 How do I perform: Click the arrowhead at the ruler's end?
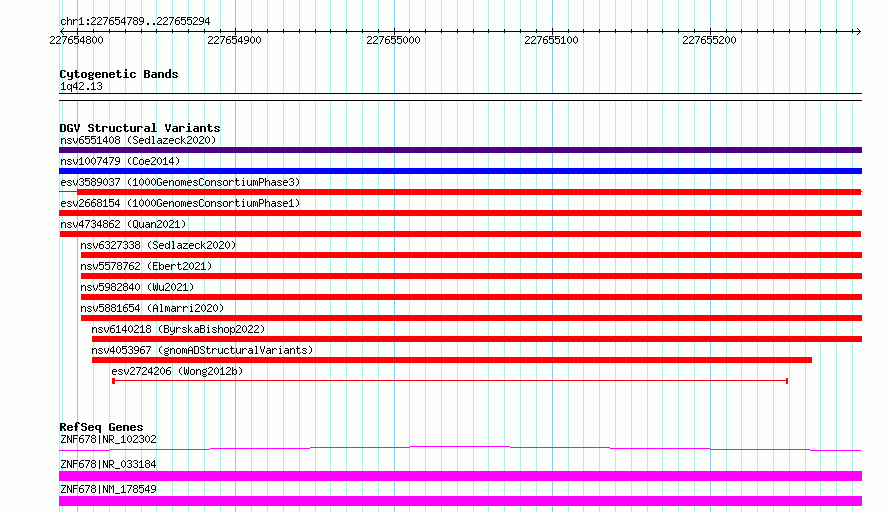tap(858, 32)
